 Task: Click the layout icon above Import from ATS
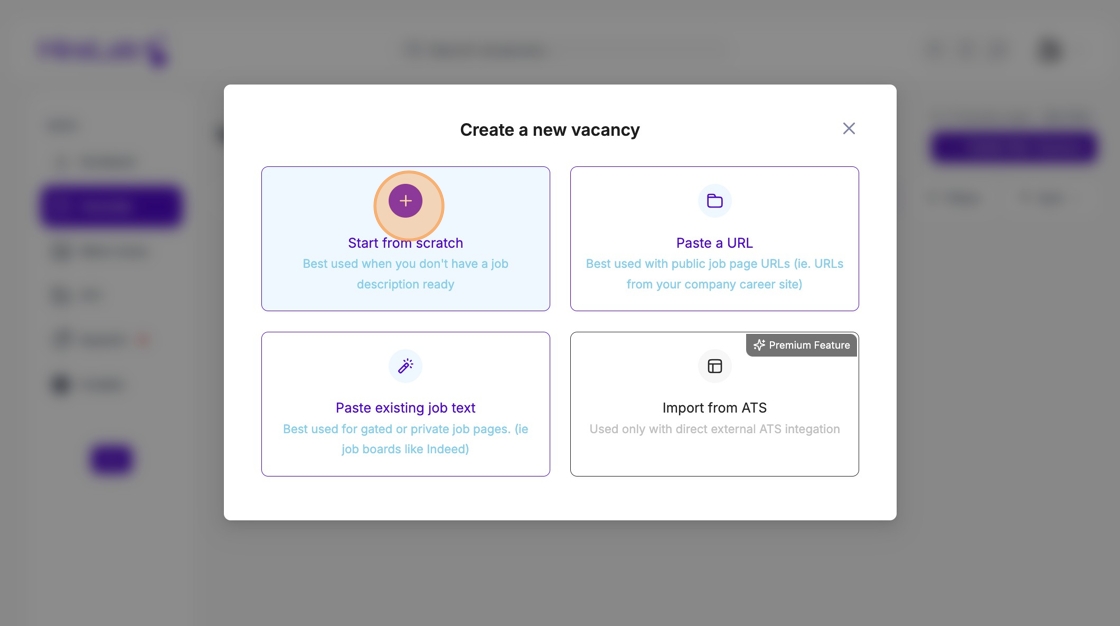[x=714, y=366]
